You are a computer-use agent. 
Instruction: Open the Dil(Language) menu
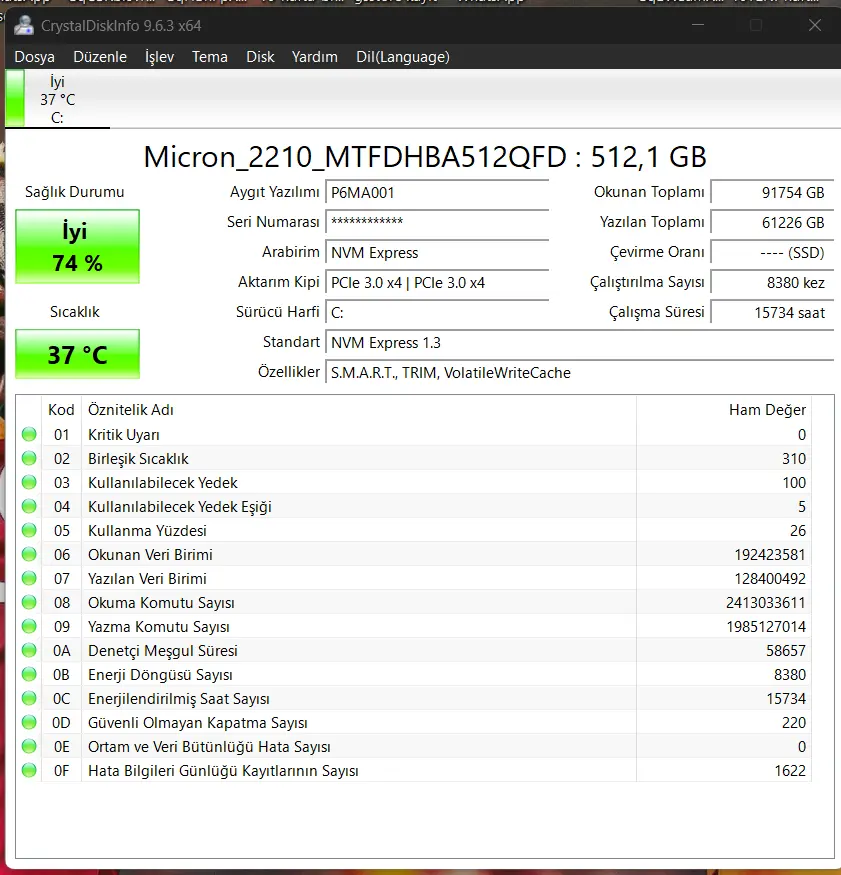point(403,57)
